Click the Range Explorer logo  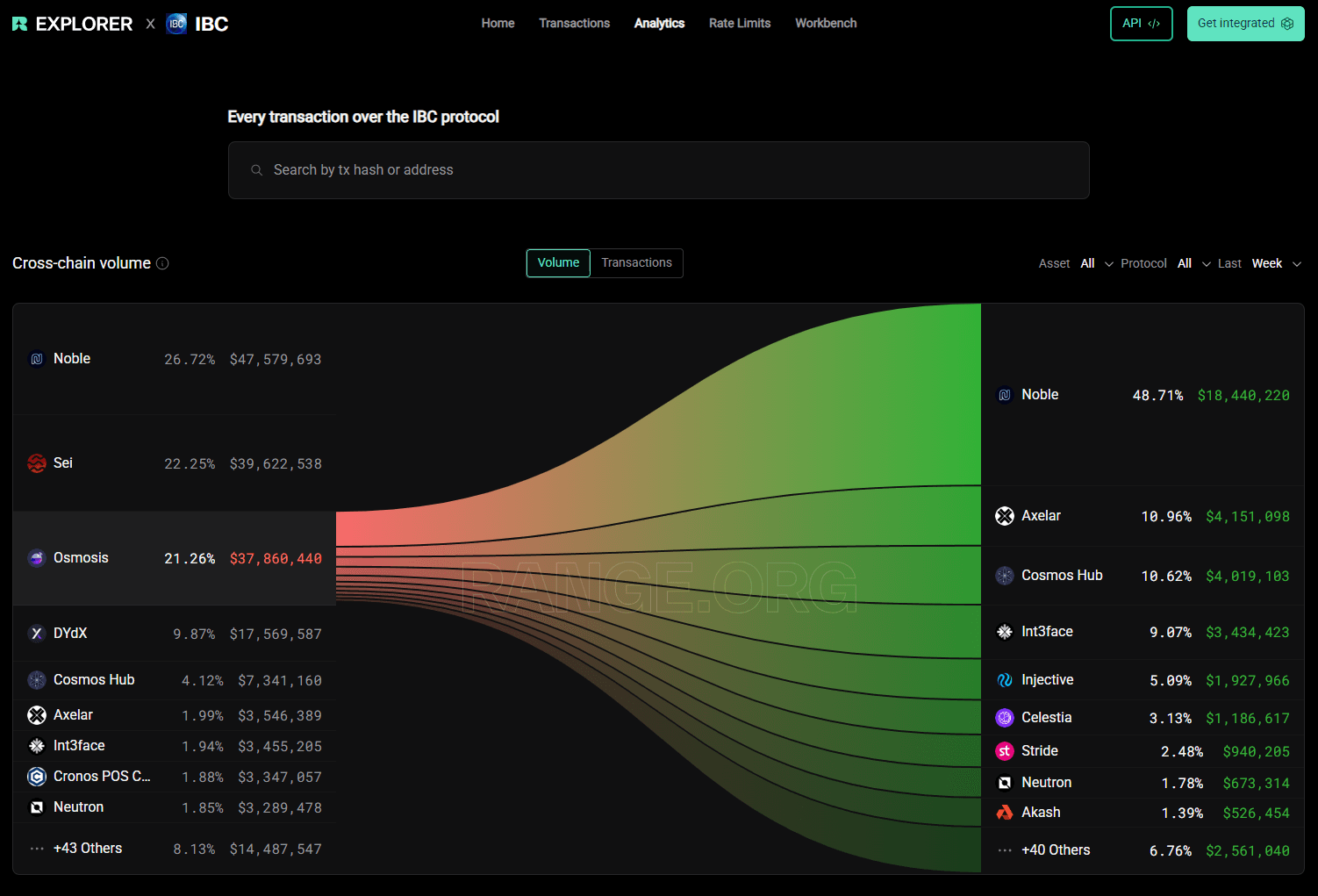[72, 24]
